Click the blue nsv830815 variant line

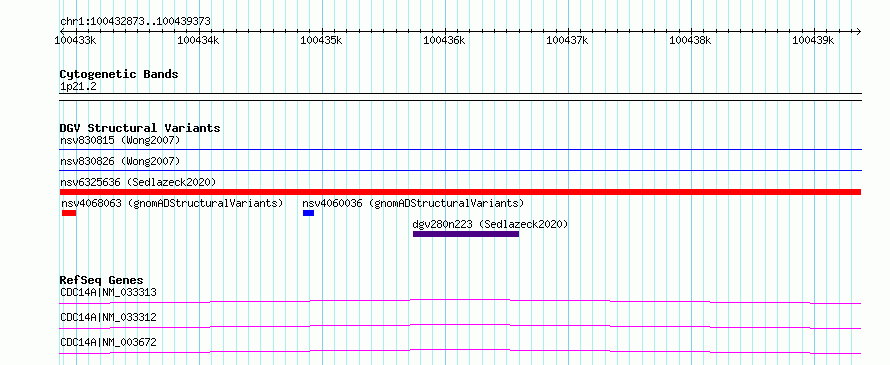pyautogui.click(x=460, y=150)
